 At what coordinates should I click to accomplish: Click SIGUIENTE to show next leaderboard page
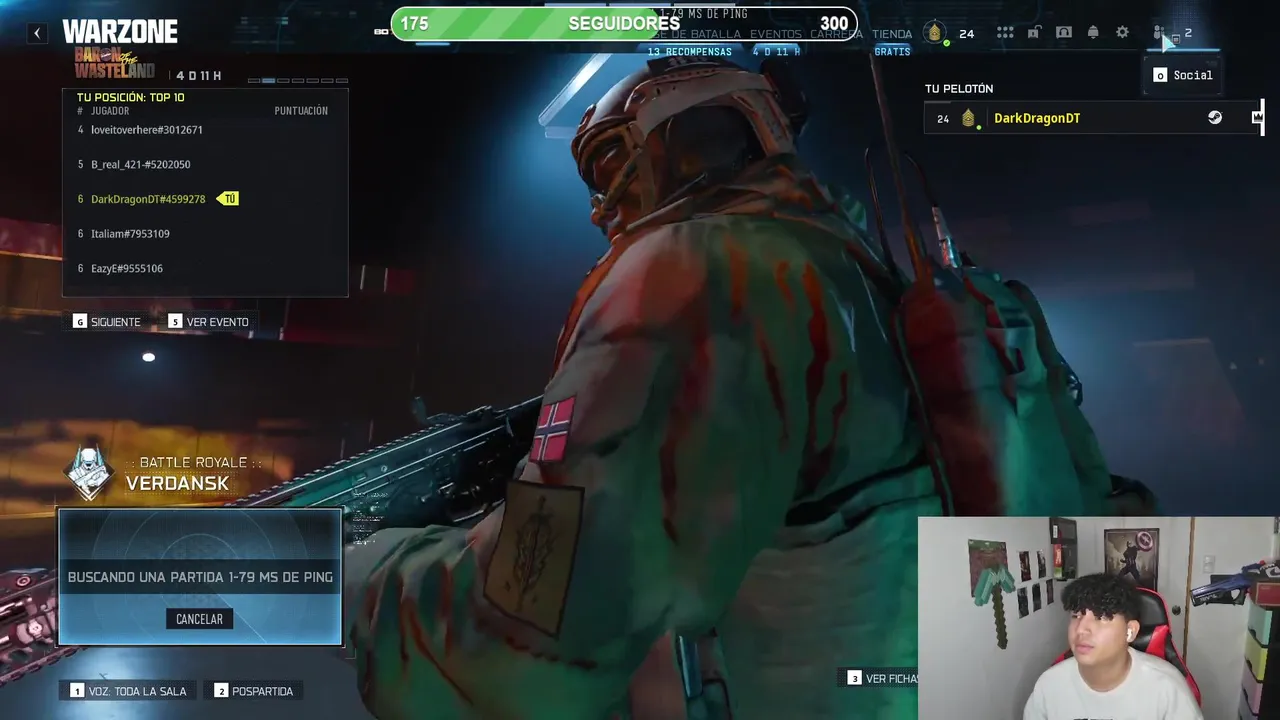pos(107,322)
